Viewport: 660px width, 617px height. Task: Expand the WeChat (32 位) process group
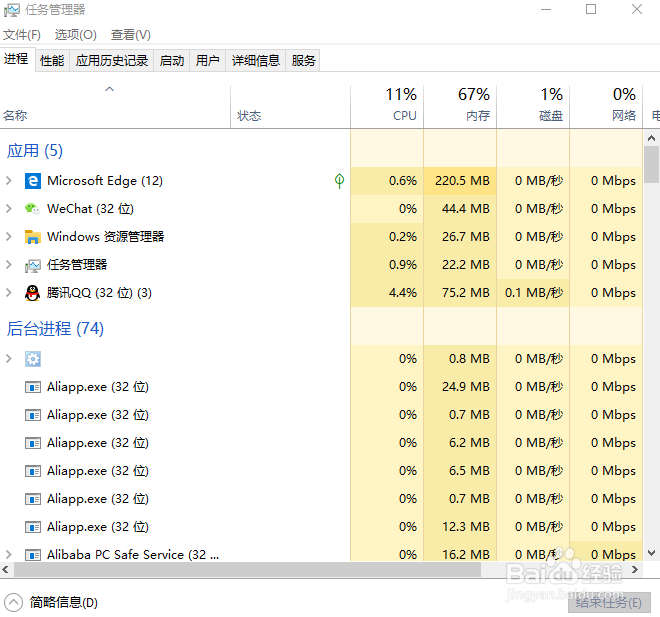(x=8, y=209)
